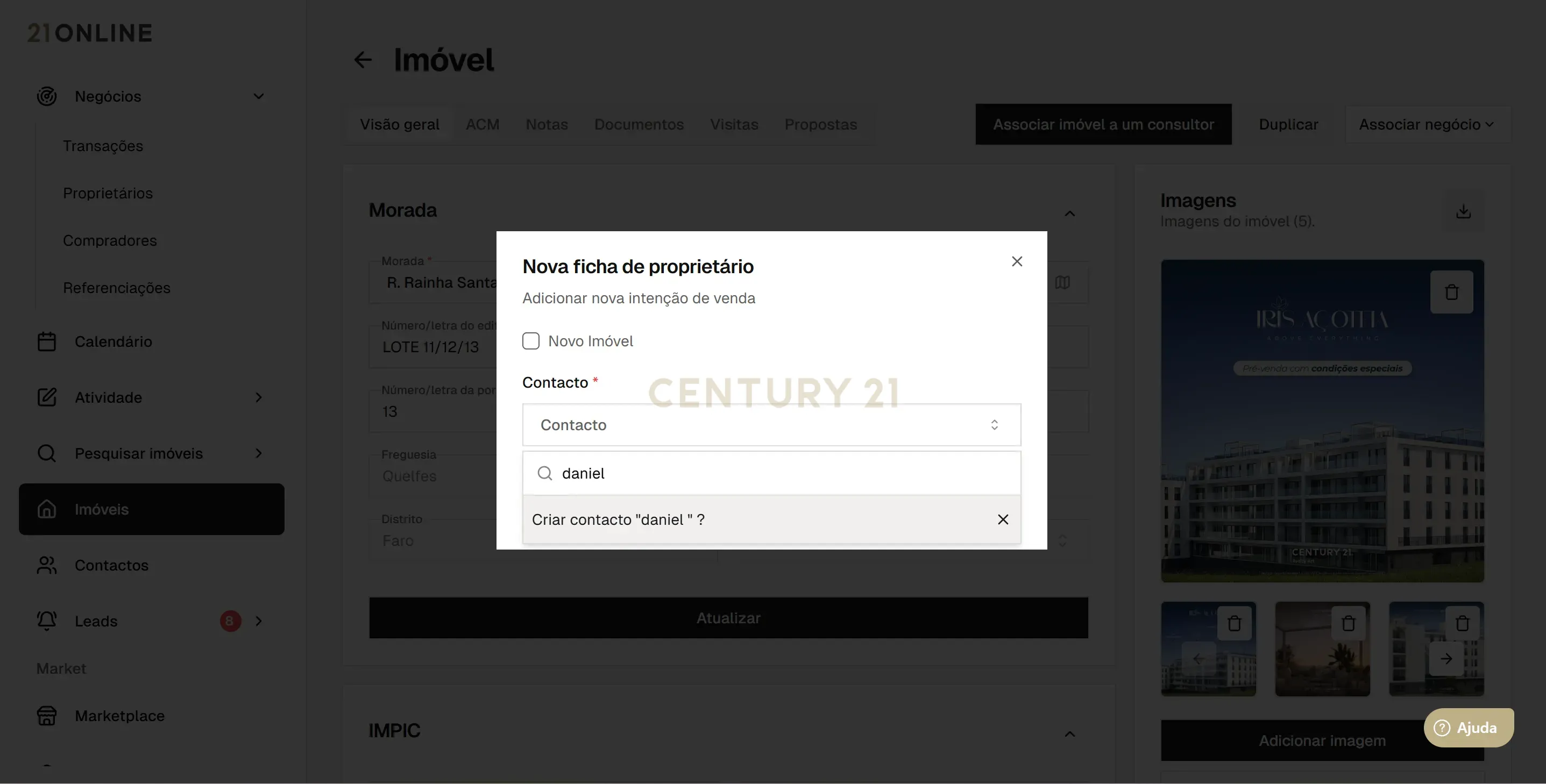Delete the last thumbnail image via trash icon
The image size is (1546, 784).
1462,623
